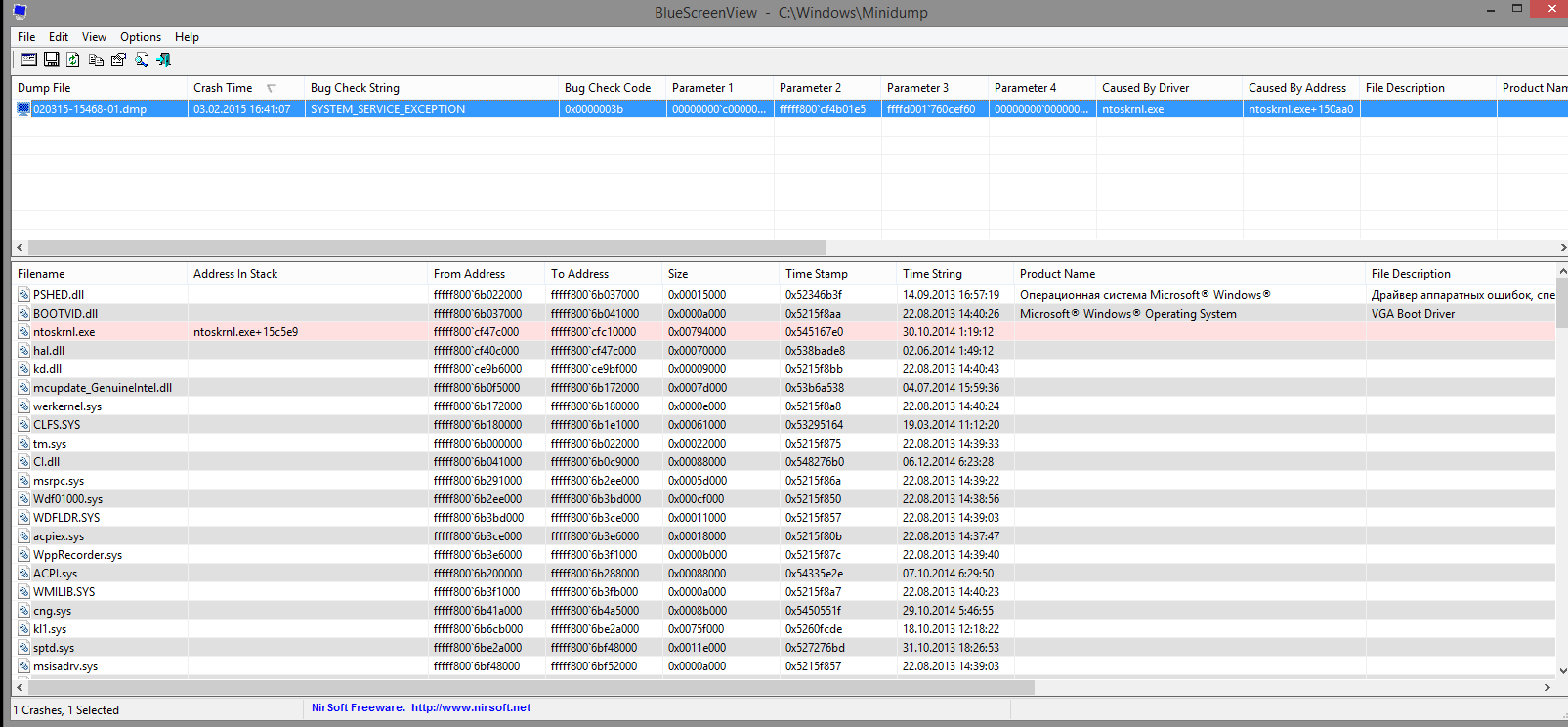Click the file icon next to tm.sys
This screenshot has height=727, width=1568.
click(x=23, y=444)
